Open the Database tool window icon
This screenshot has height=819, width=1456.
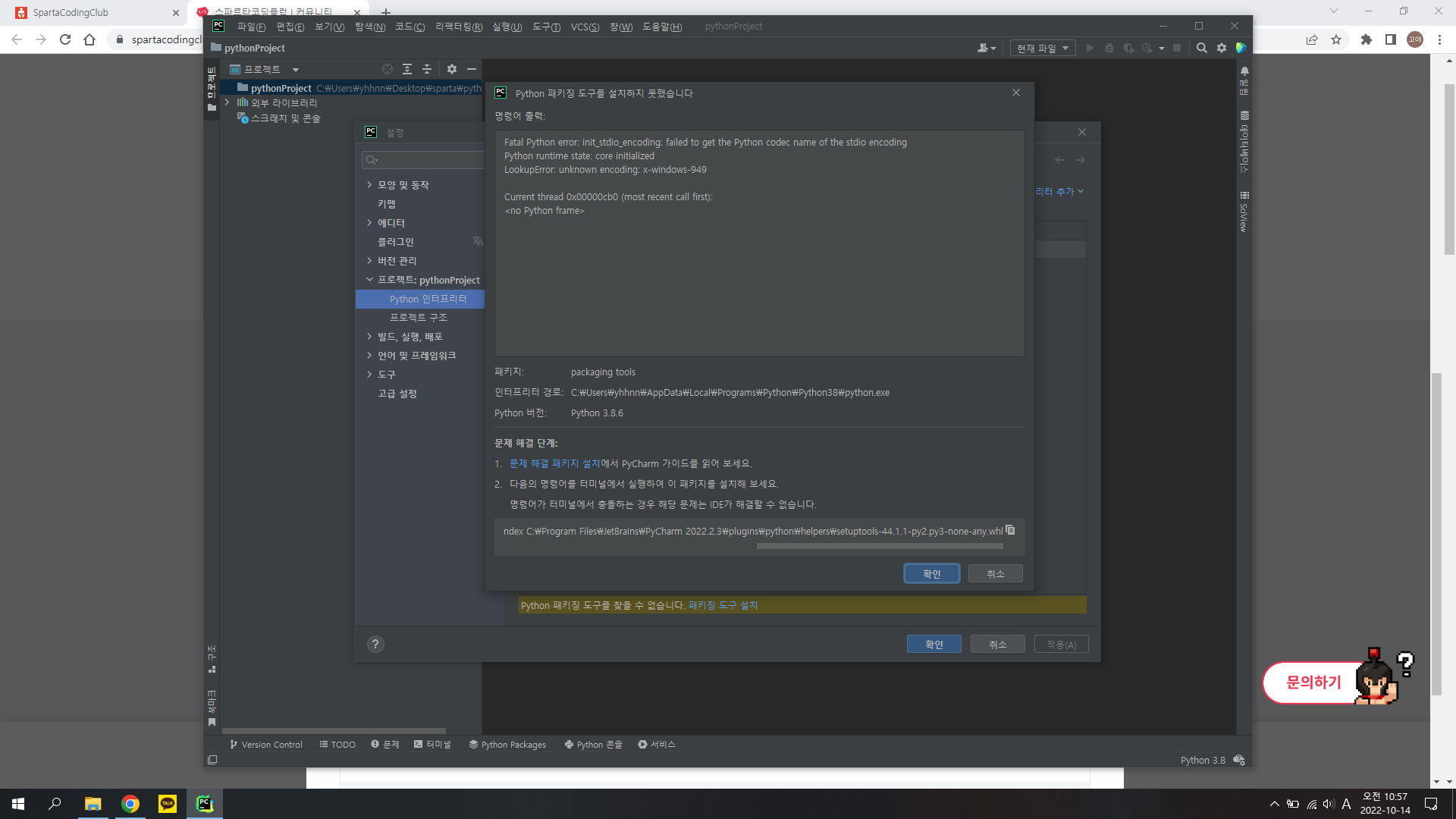tap(1244, 116)
